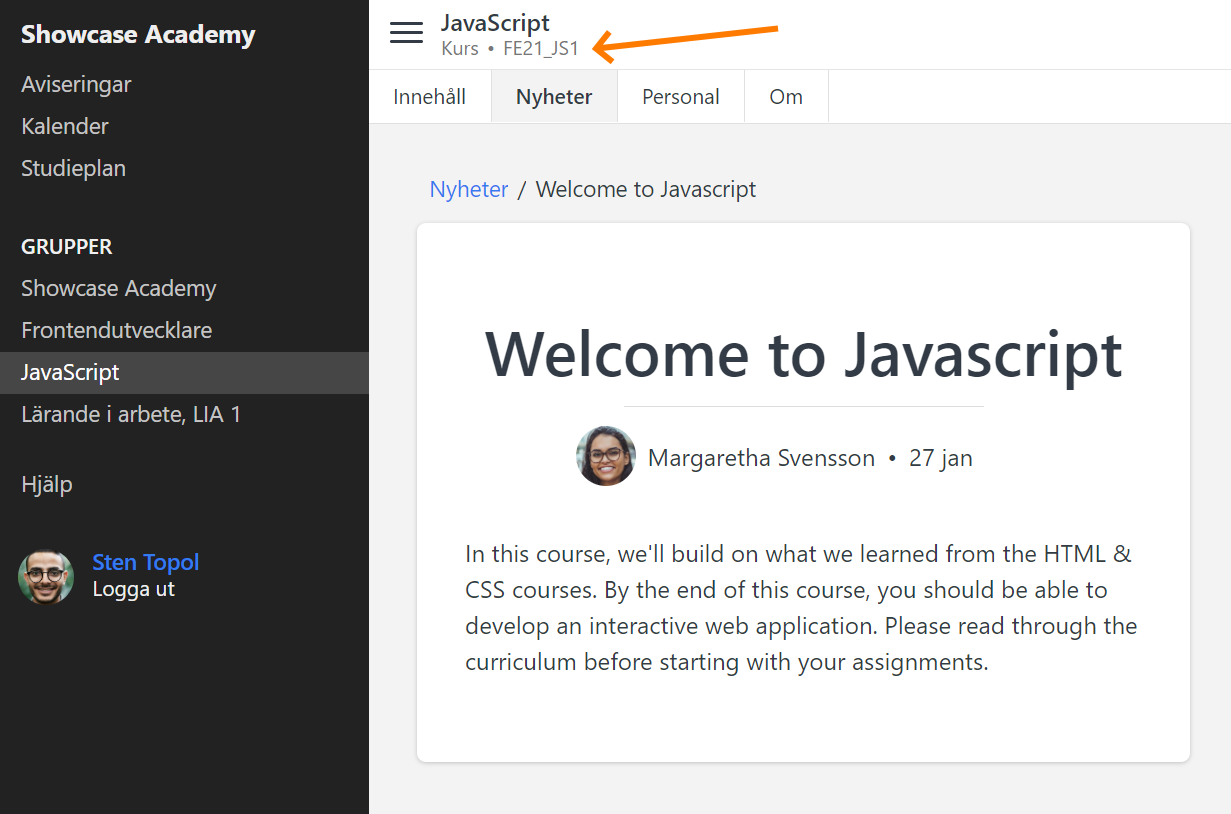Click the Showcase Academy sidebar title
This screenshot has width=1231, height=814.
(138, 34)
